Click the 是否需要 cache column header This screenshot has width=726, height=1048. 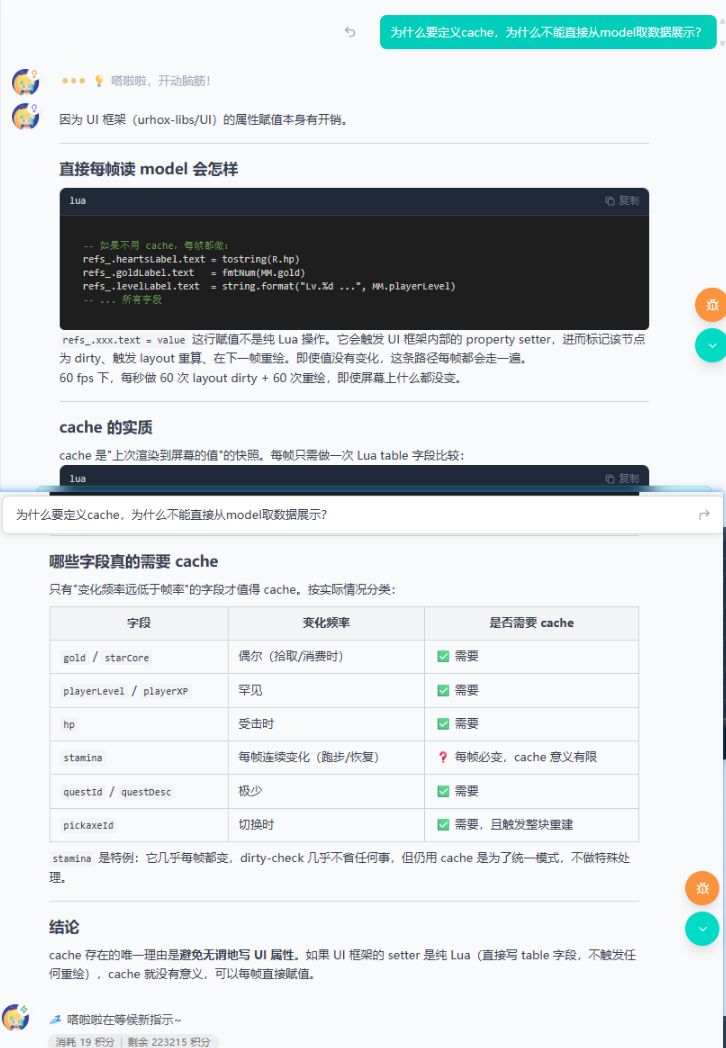(x=531, y=623)
